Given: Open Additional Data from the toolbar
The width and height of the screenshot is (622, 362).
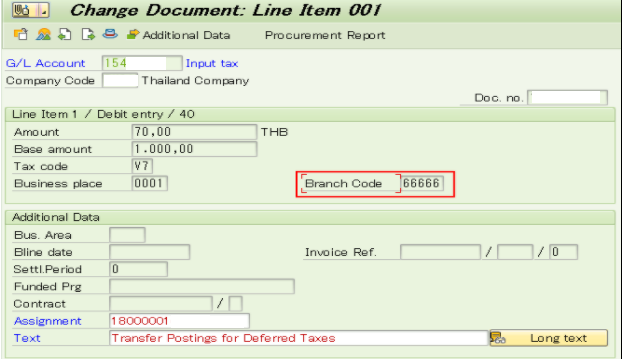Looking at the screenshot, I should tap(178, 35).
